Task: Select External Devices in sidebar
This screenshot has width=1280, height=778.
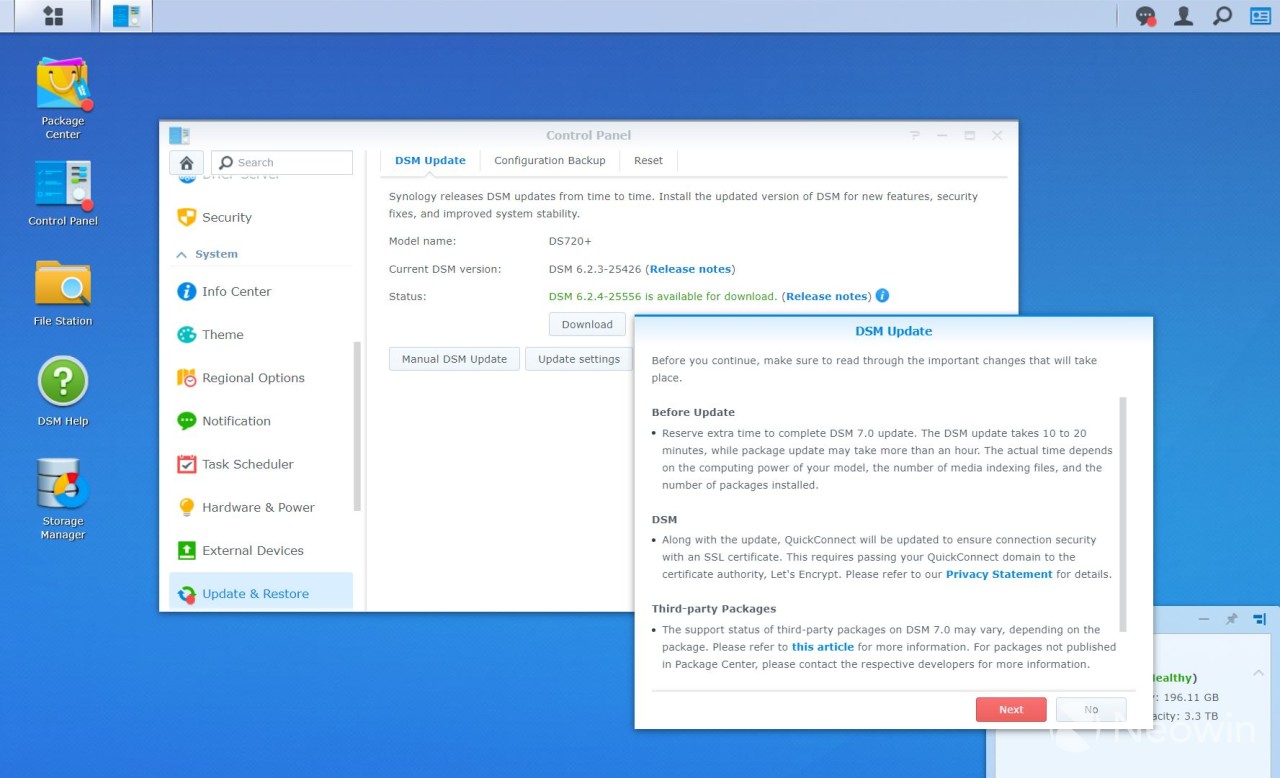Action: (x=261, y=550)
